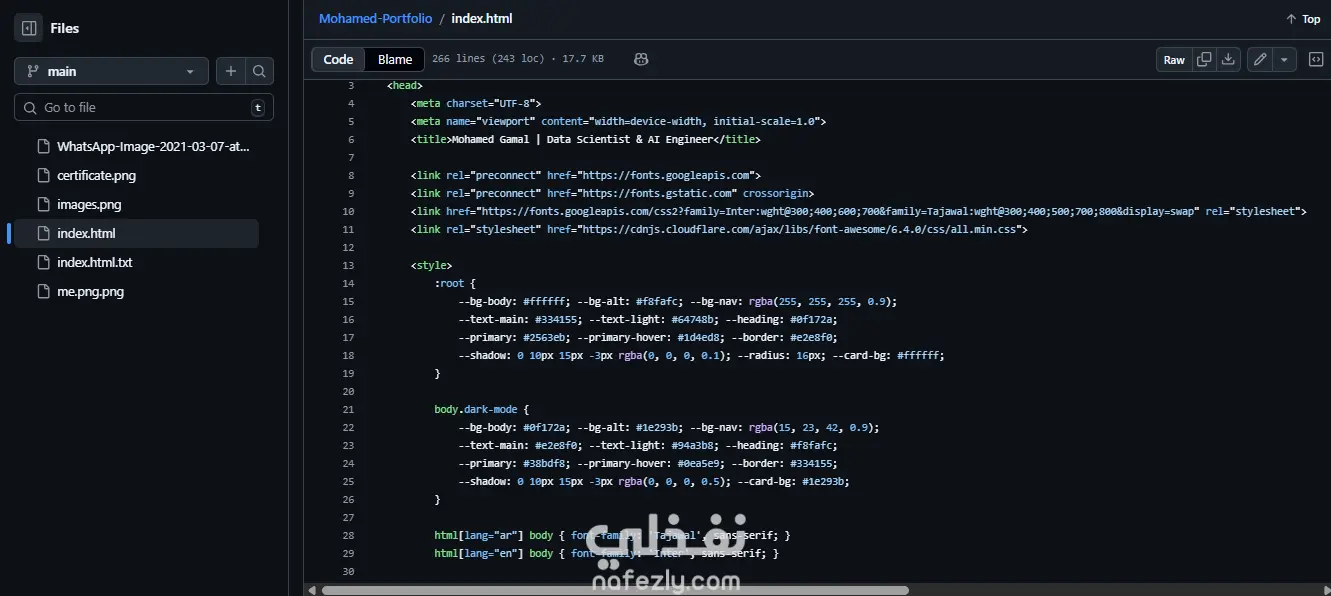The width and height of the screenshot is (1331, 596).
Task: Open the main branch dropdown
Action: tap(111, 71)
